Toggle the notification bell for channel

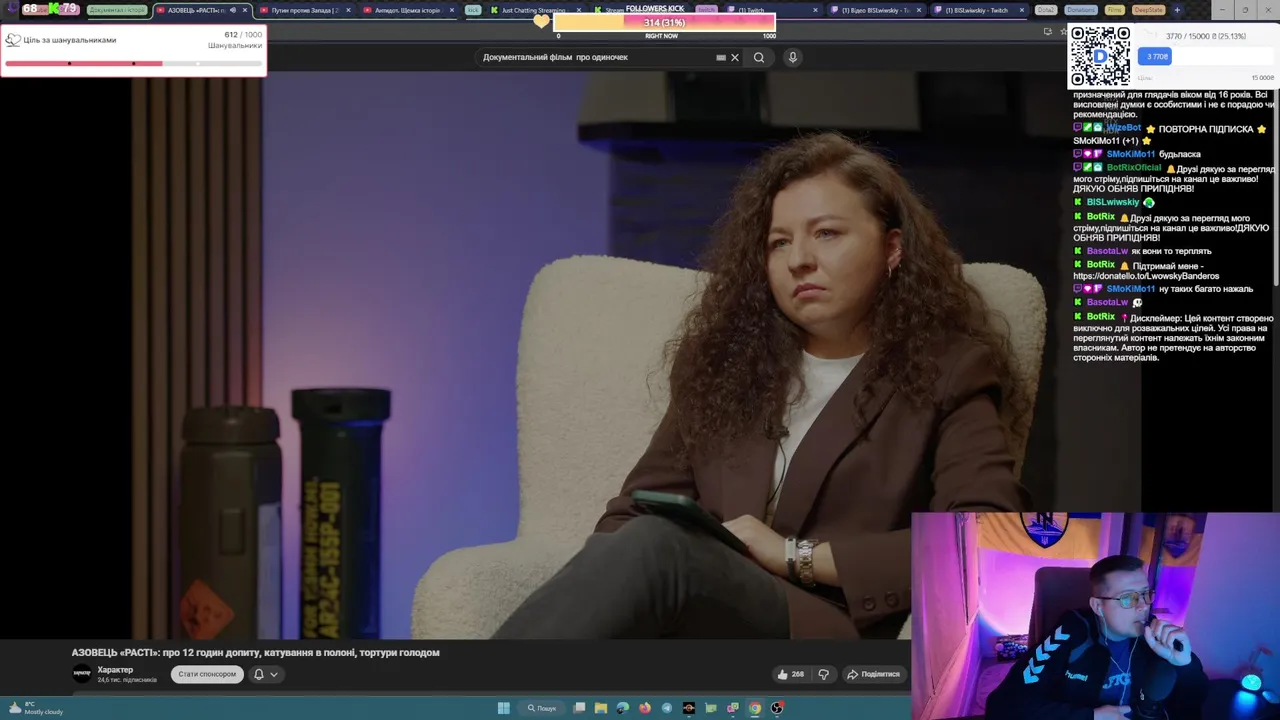(258, 674)
